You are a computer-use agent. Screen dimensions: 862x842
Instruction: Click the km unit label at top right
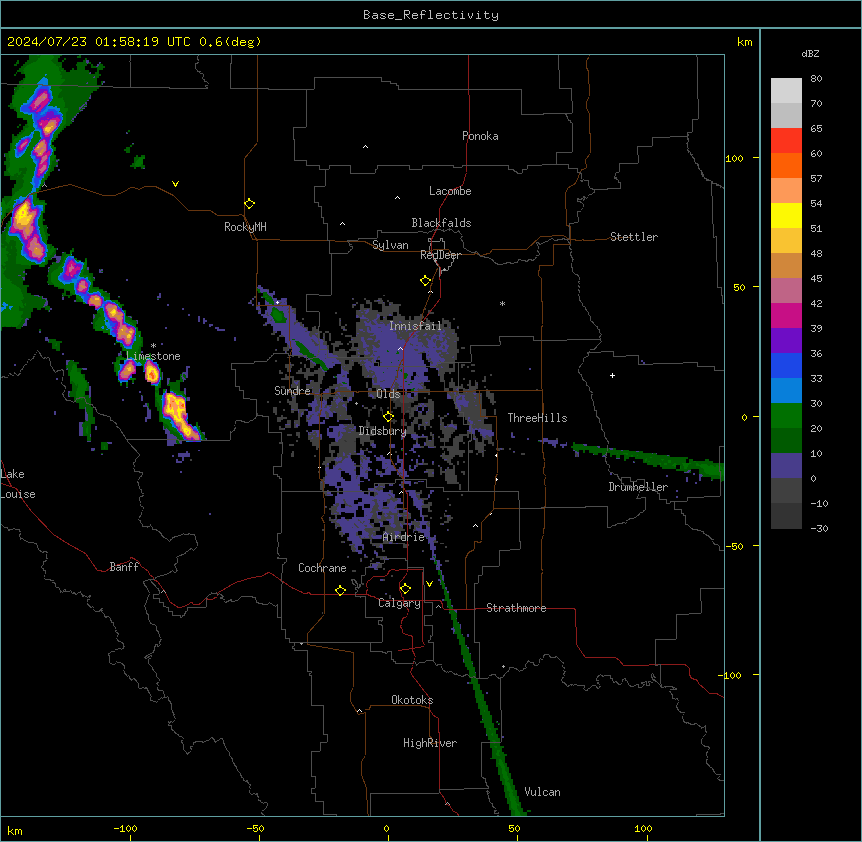744,42
